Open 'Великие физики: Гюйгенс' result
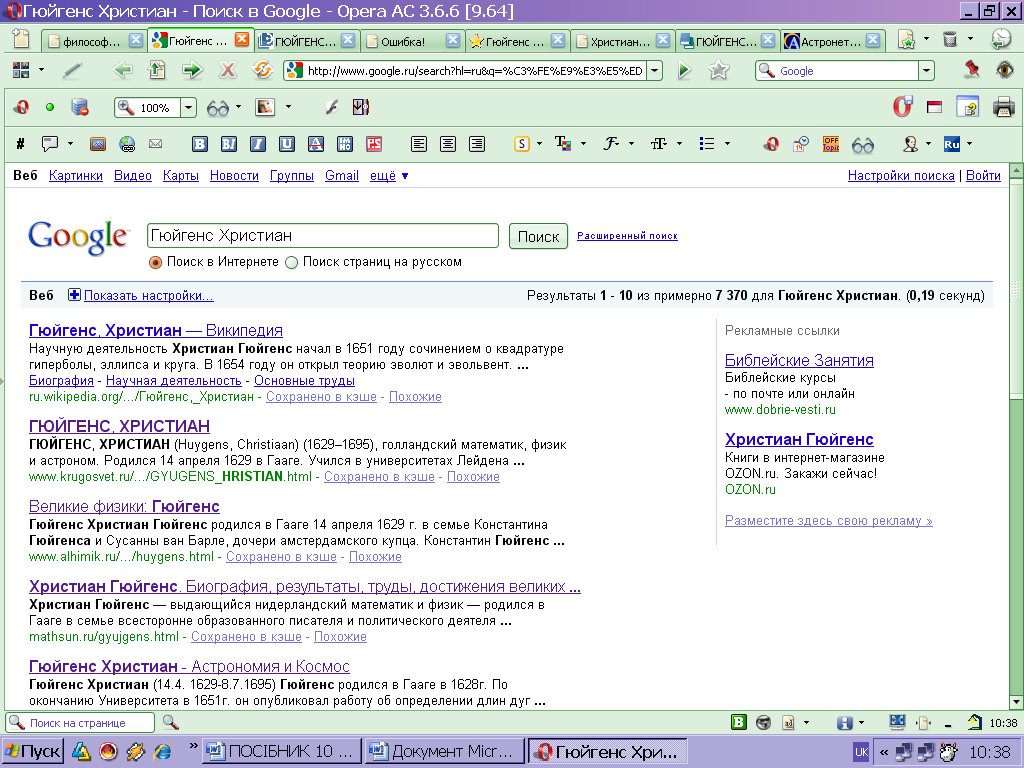1024x768 pixels. (124, 506)
